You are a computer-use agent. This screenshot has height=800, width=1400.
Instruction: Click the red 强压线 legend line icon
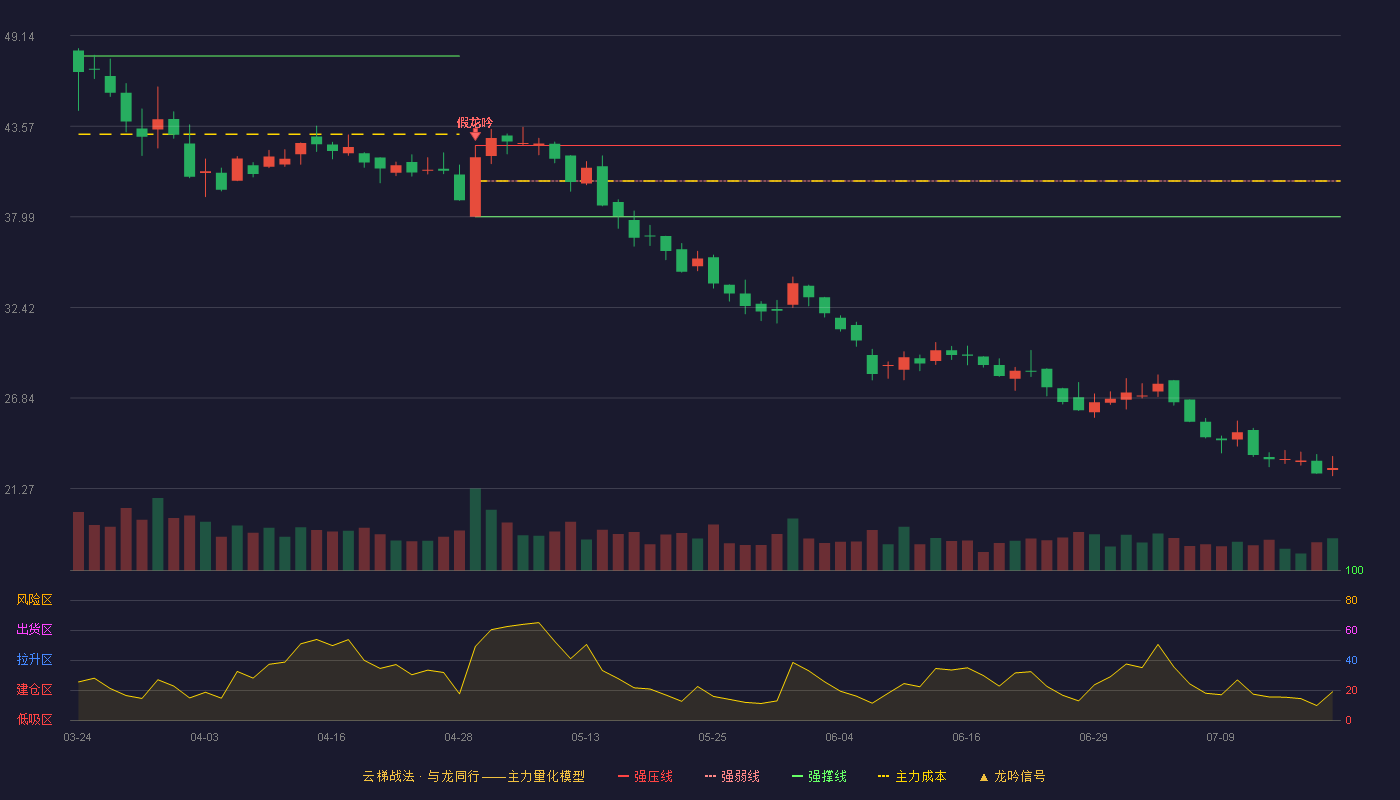624,776
